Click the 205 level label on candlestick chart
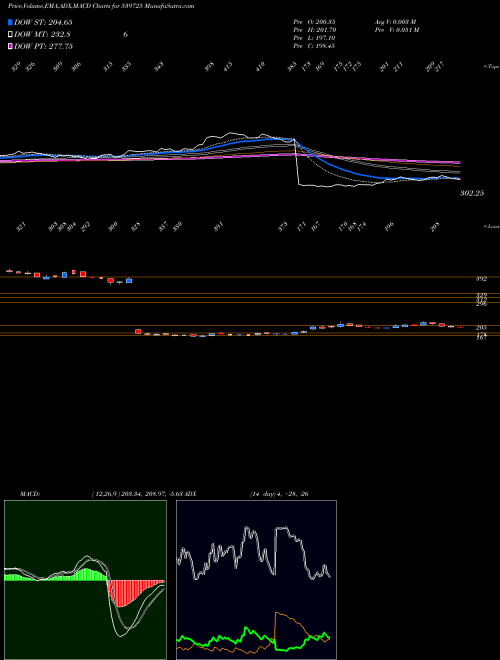This screenshot has height=660, width=500. pyautogui.click(x=481, y=327)
